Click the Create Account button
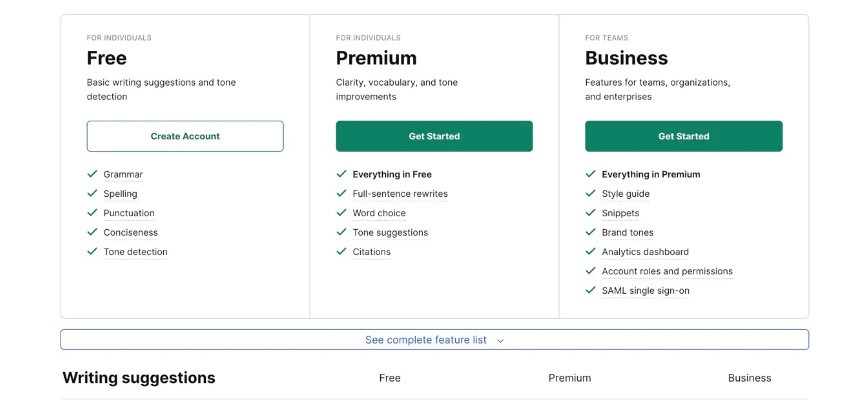The image size is (862, 411). (x=185, y=136)
